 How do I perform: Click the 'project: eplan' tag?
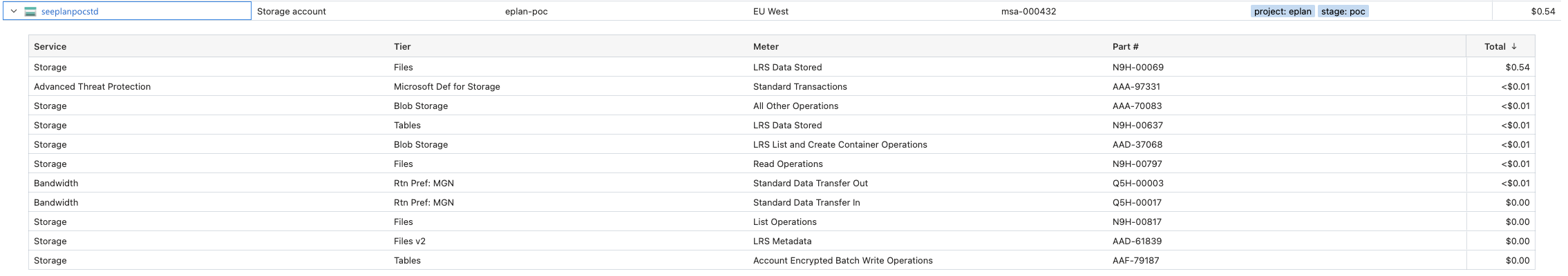click(1282, 11)
